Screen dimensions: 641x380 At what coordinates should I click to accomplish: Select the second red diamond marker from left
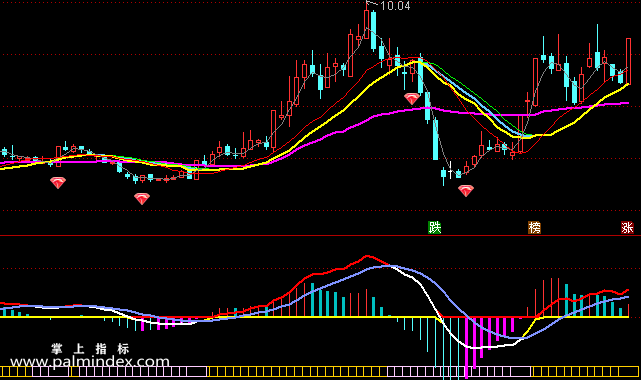coord(142,199)
